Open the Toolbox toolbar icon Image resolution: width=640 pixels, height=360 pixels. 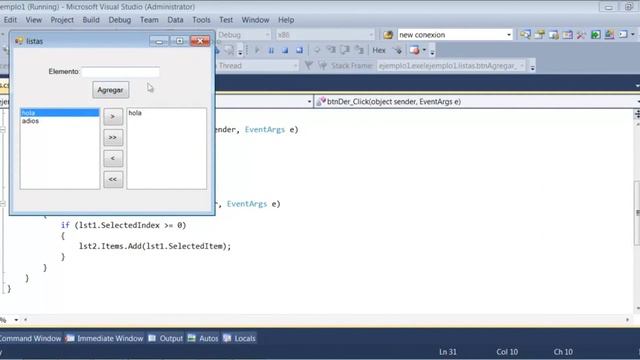[x=568, y=35]
